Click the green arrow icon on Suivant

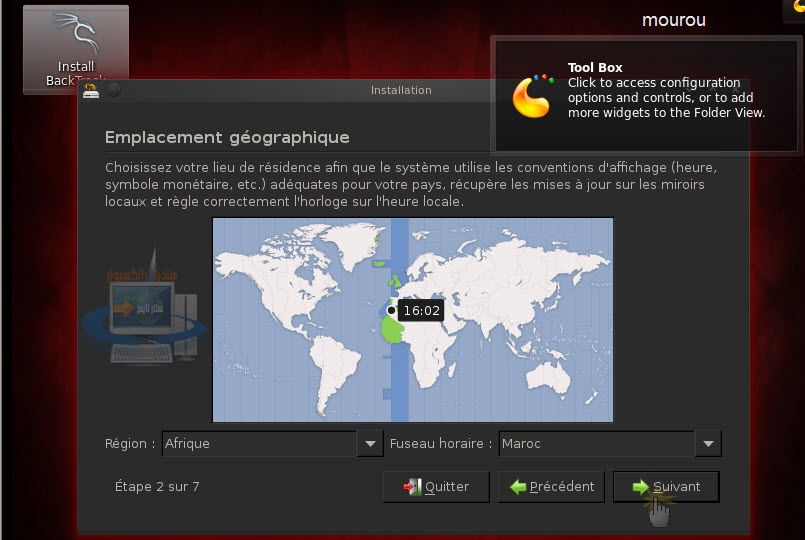tap(640, 487)
